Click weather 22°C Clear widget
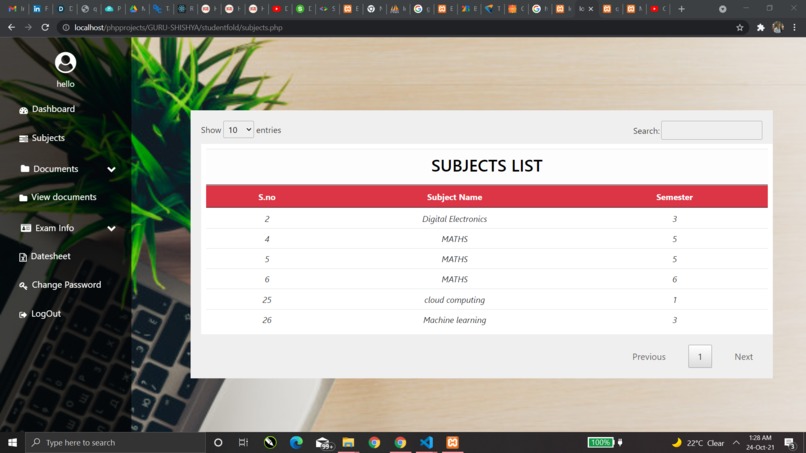The image size is (806, 453). coord(698,443)
